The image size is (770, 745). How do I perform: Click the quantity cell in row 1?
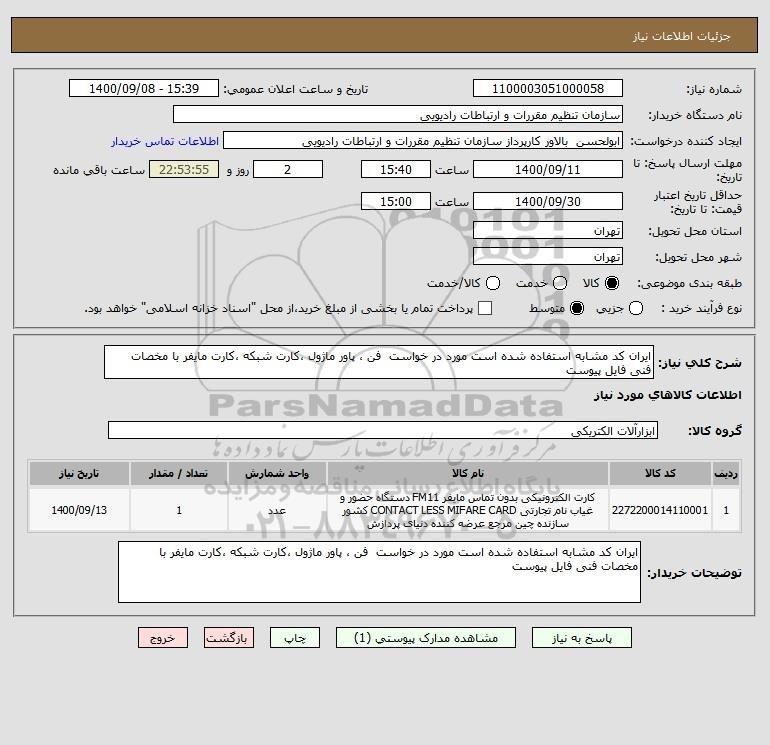pyautogui.click(x=179, y=510)
